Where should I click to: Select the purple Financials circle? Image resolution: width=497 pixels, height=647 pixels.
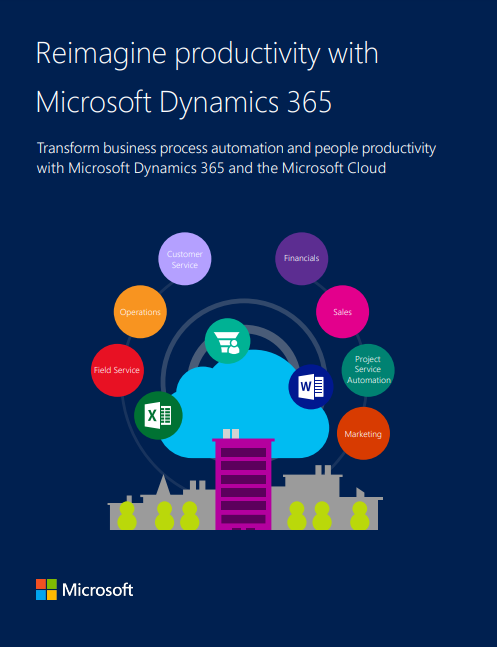pos(301,259)
